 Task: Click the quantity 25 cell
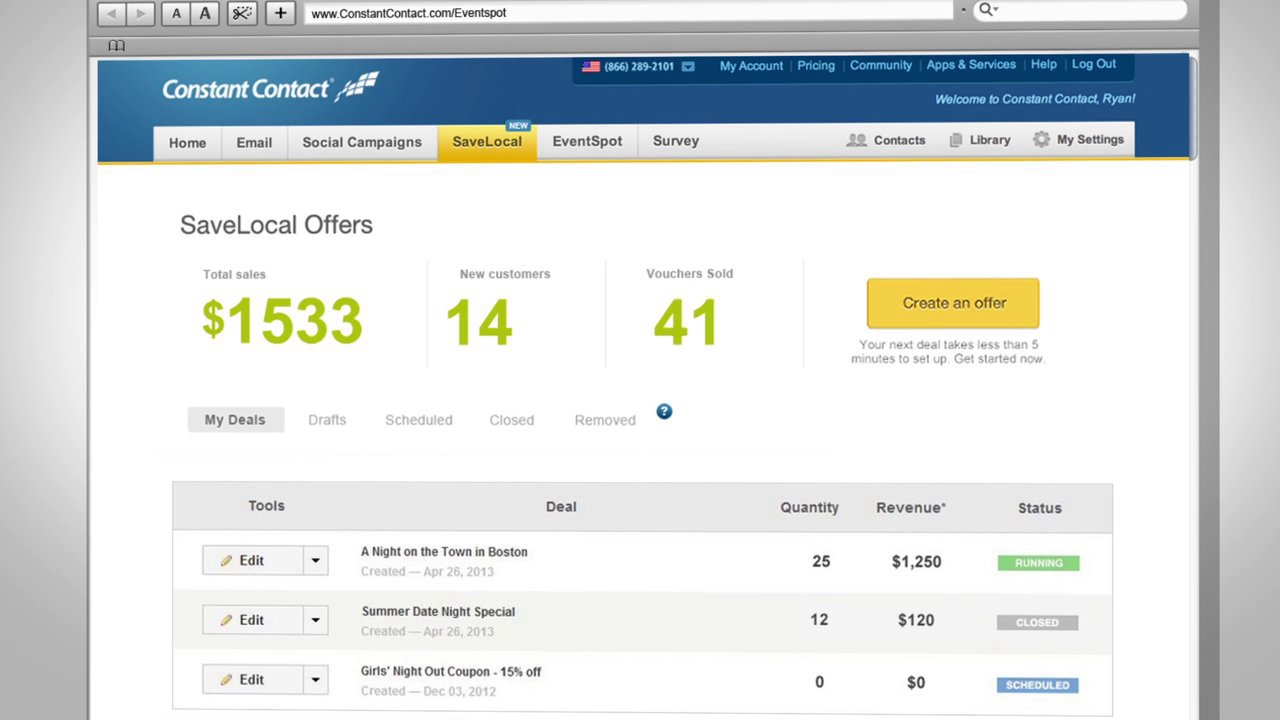[x=821, y=562]
